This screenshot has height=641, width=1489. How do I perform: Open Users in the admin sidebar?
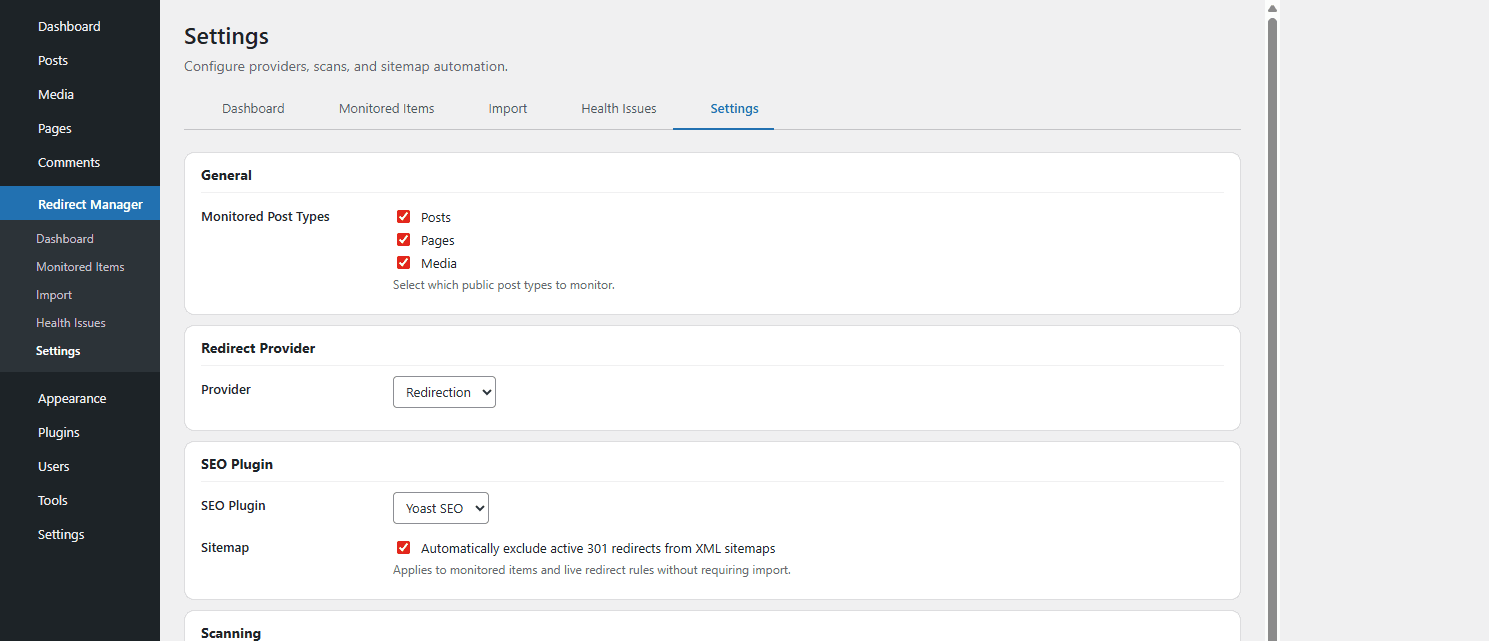54,466
